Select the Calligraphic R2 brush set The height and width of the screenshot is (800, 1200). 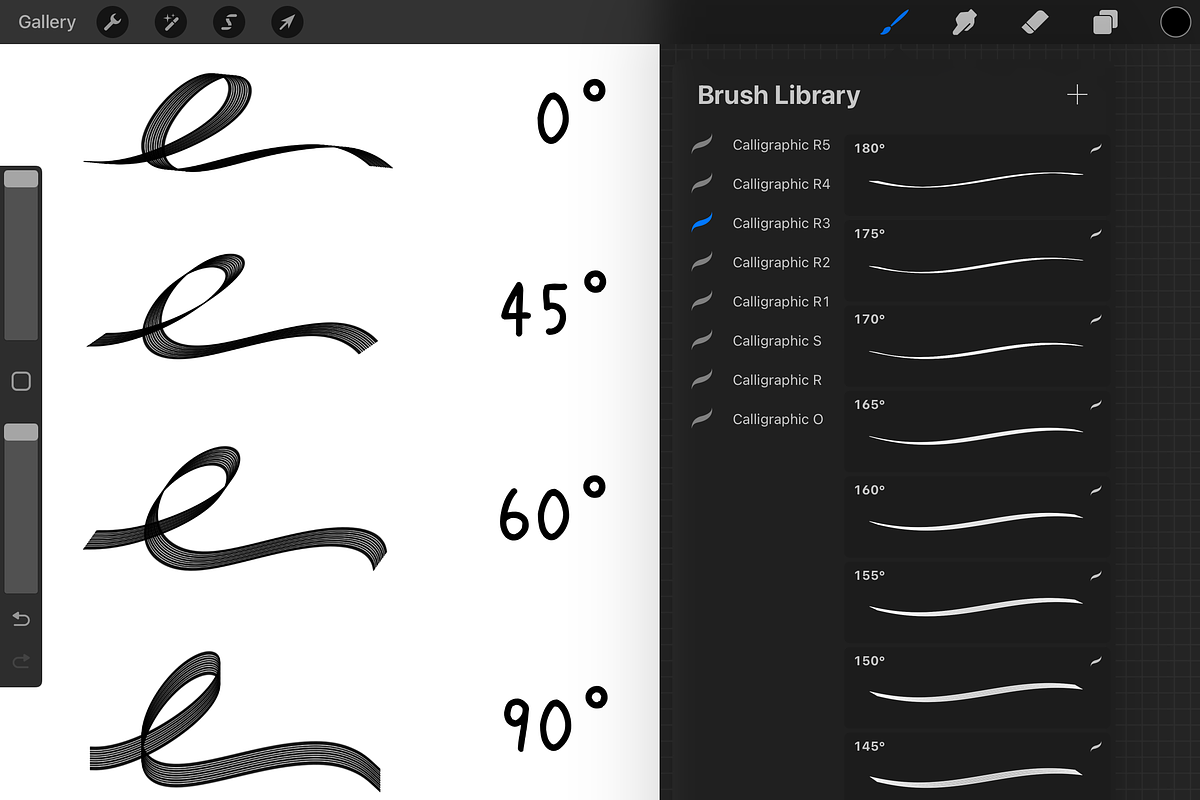point(761,262)
